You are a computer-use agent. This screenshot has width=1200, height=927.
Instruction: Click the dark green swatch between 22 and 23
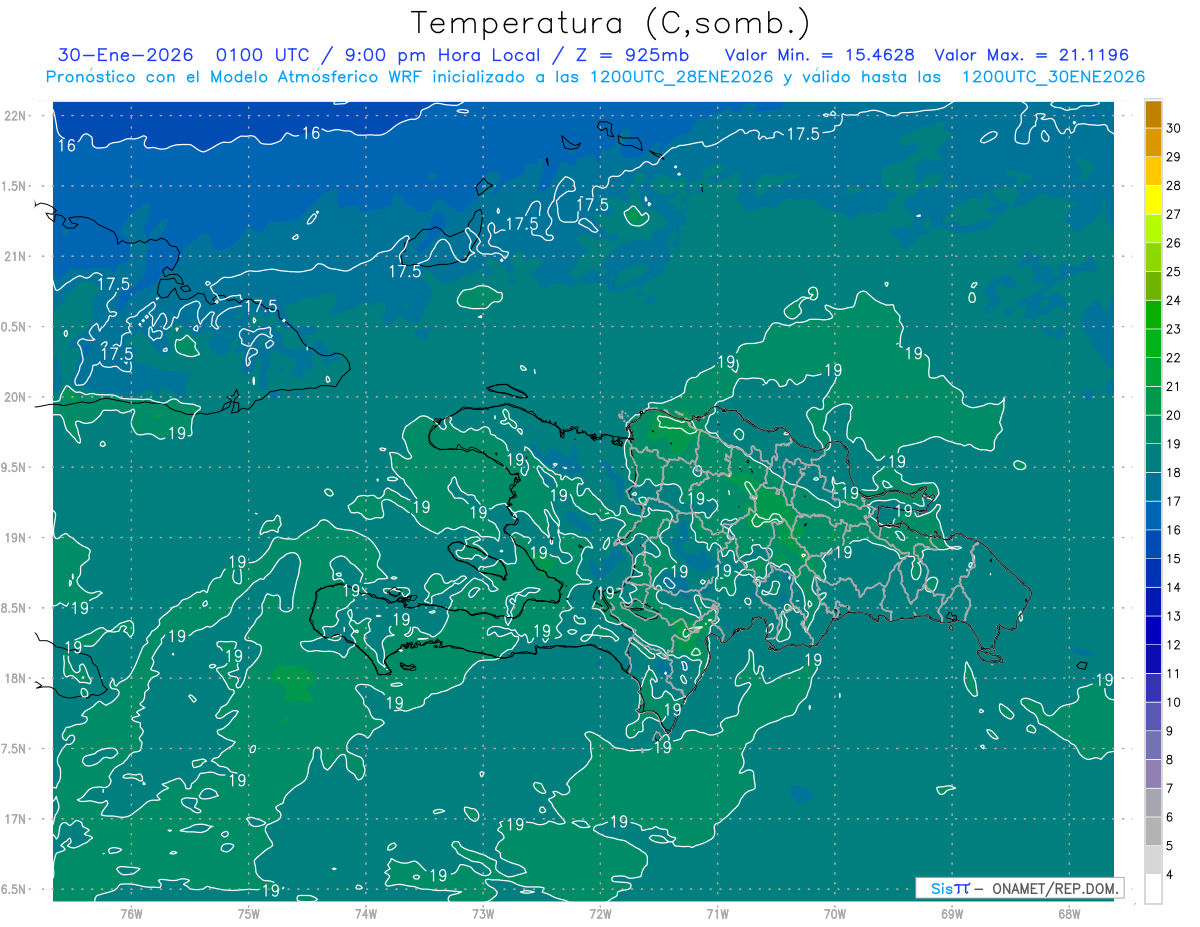(x=1153, y=344)
